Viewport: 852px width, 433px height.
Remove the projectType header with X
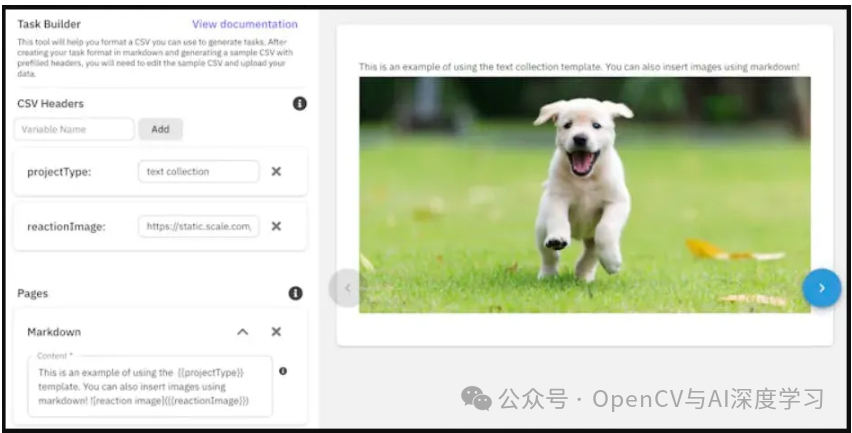point(276,171)
